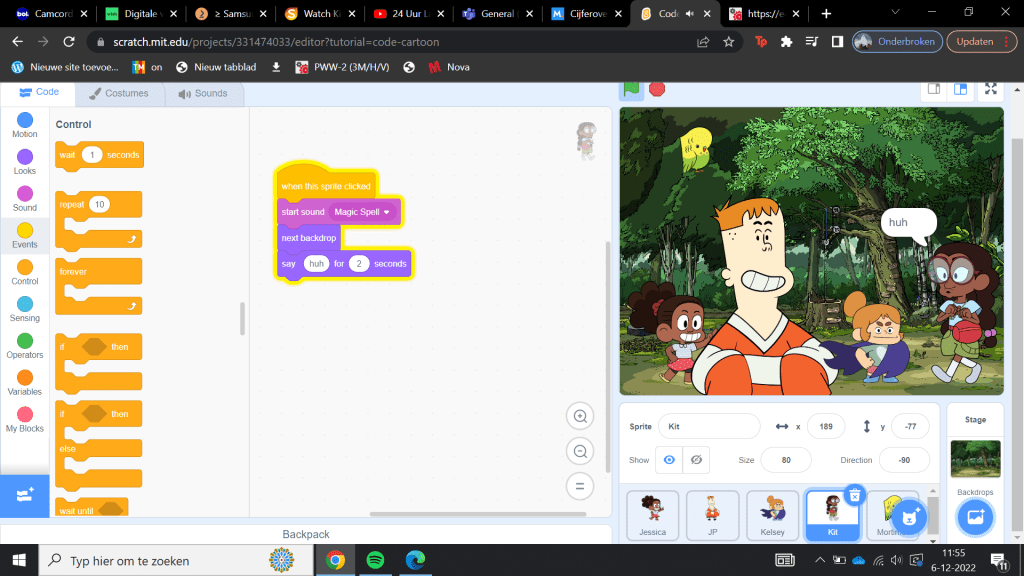Zoom in on the code workspace

(x=579, y=416)
